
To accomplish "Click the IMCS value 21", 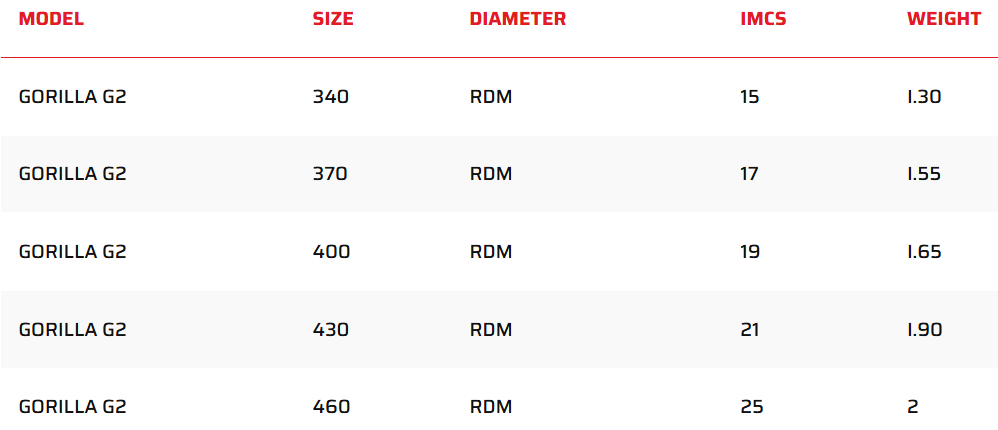I will pos(750,329).
